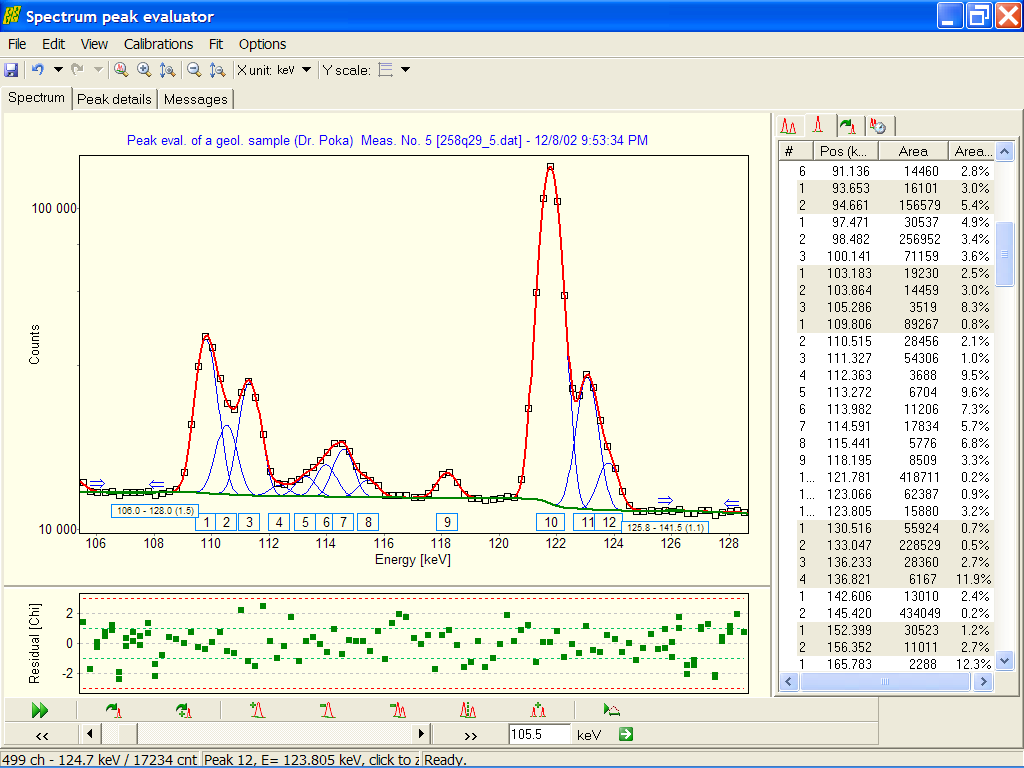This screenshot has height=768, width=1024.
Task: Click the region label 106.0 - 128.0 (1.5)
Action: pyautogui.click(x=155, y=511)
